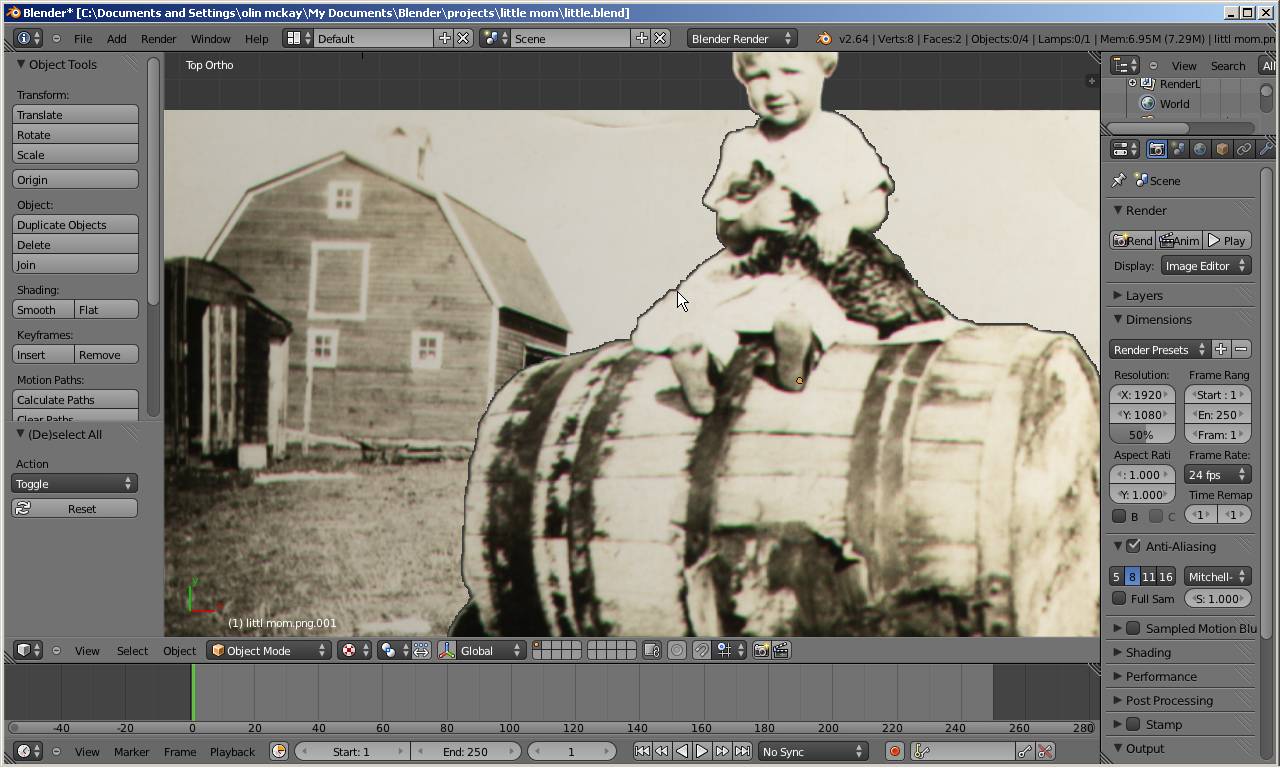Toggle the lock layers to scene icon
Viewport: 1280px width, 768px height.
(x=651, y=650)
